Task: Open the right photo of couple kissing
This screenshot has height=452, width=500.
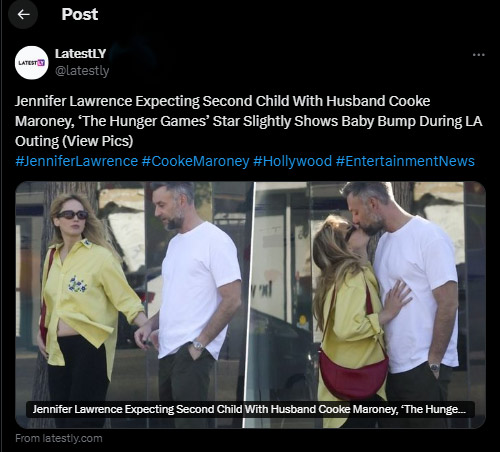Action: 370,305
